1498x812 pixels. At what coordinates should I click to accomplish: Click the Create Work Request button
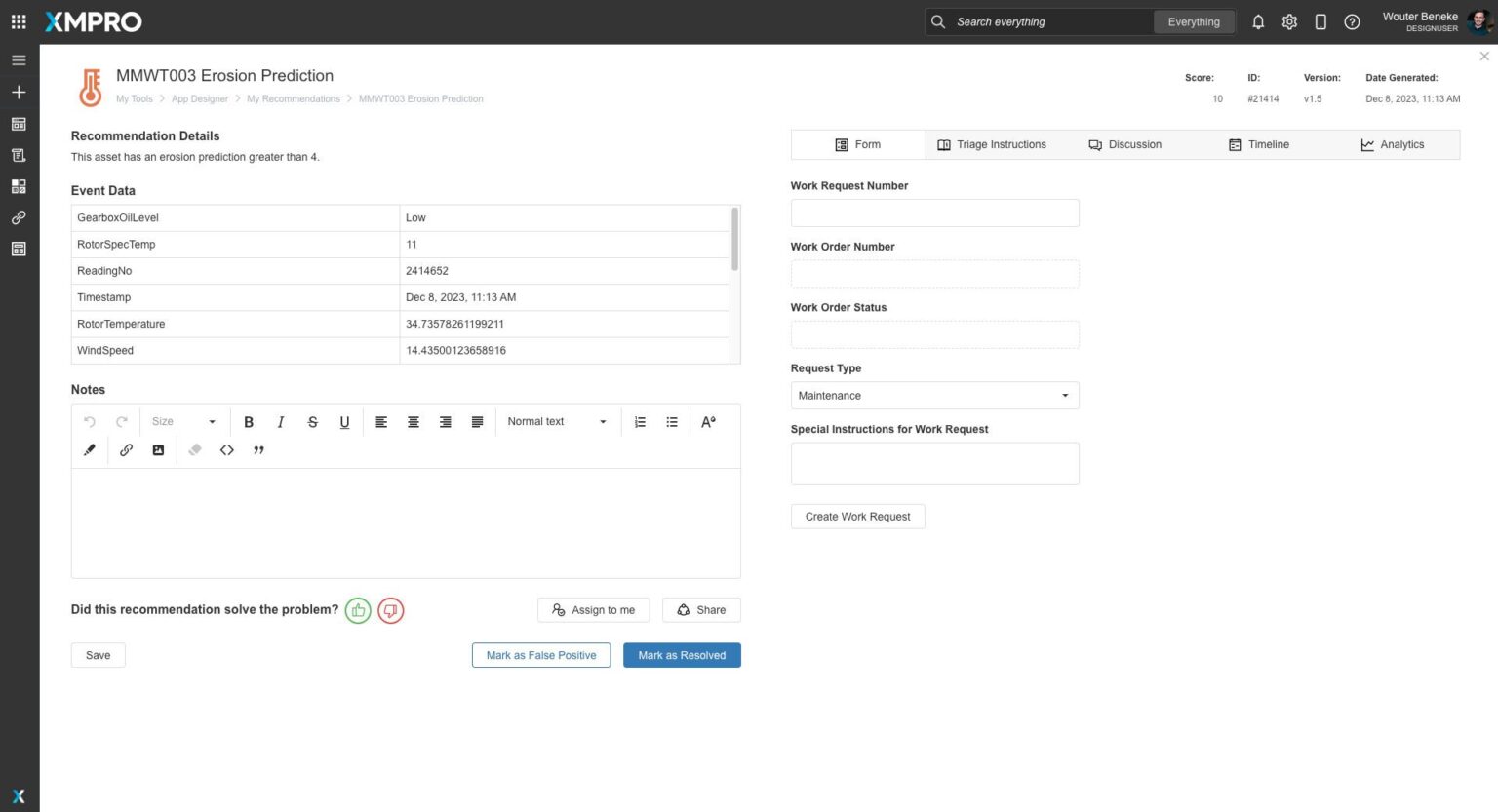(857, 517)
